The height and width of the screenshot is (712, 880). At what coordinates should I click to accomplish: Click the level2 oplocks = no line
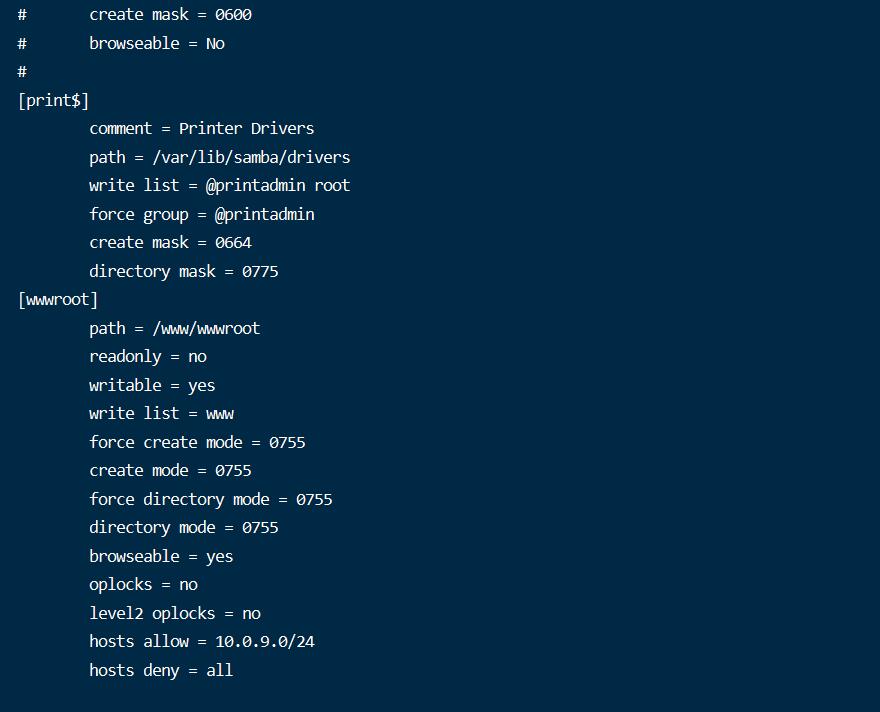coord(175,613)
